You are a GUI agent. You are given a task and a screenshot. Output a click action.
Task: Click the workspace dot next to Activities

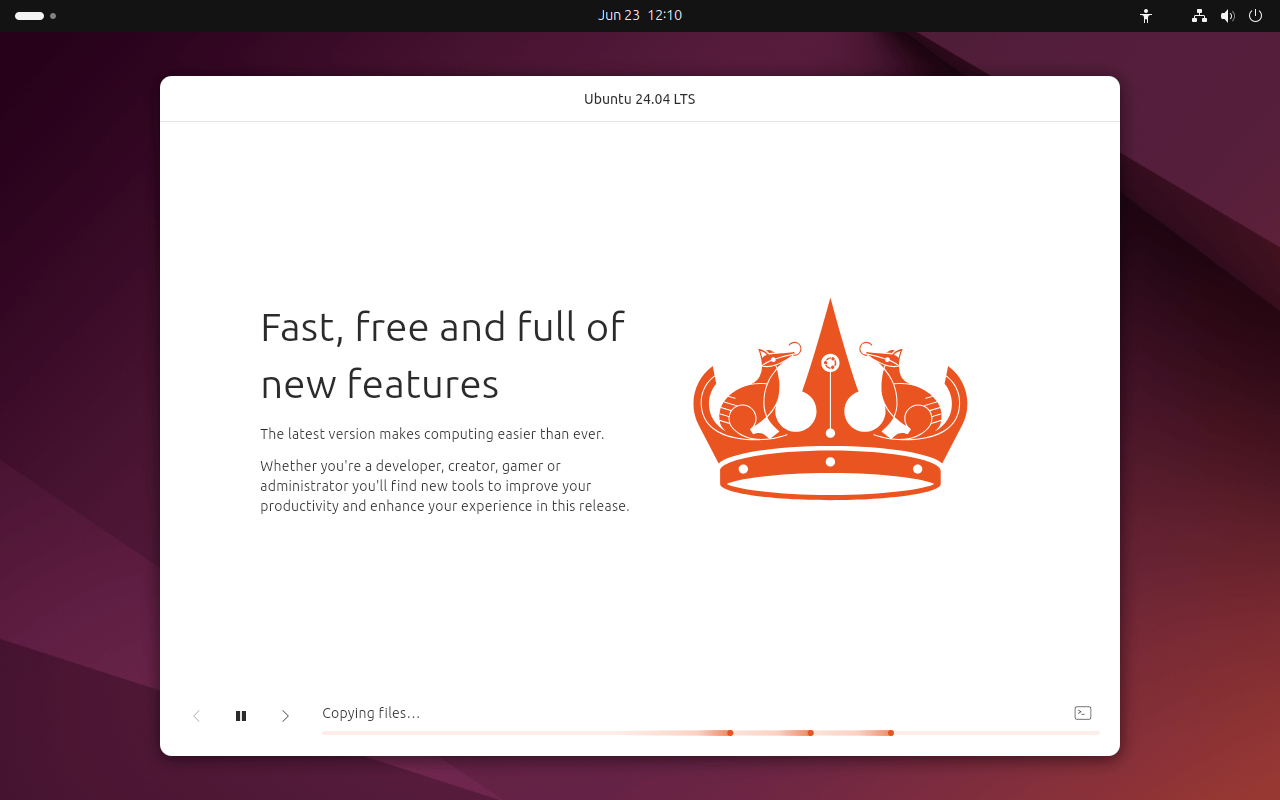pyautogui.click(x=53, y=16)
